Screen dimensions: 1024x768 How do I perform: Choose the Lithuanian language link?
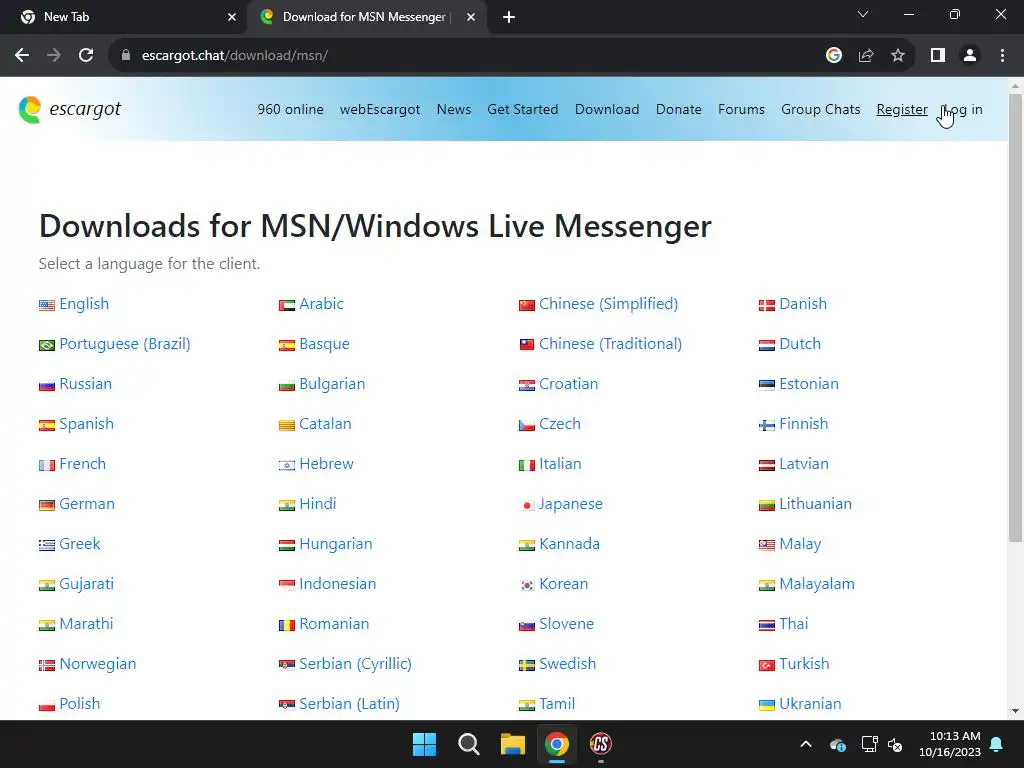coord(815,504)
